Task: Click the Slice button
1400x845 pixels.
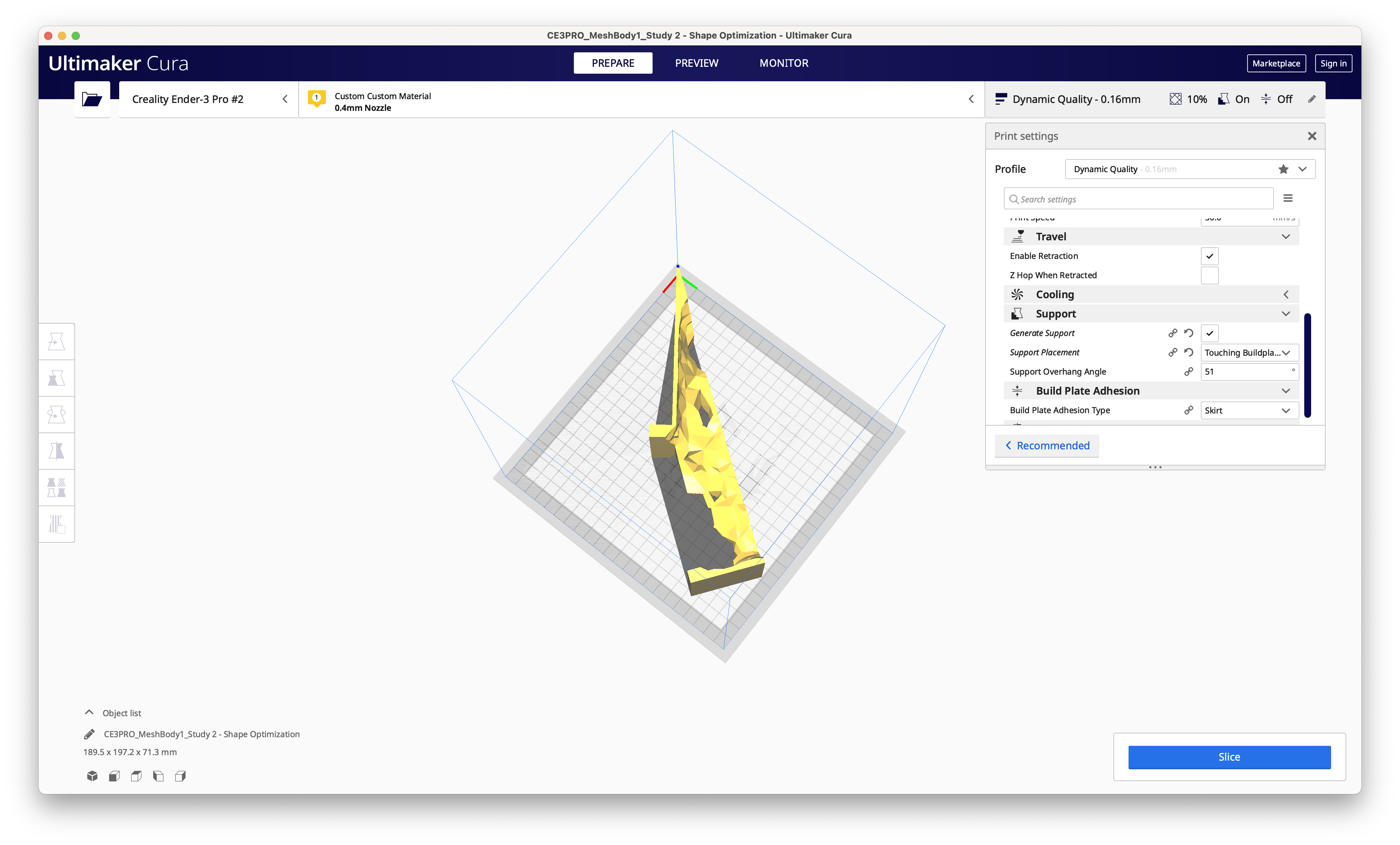Action: click(1229, 757)
